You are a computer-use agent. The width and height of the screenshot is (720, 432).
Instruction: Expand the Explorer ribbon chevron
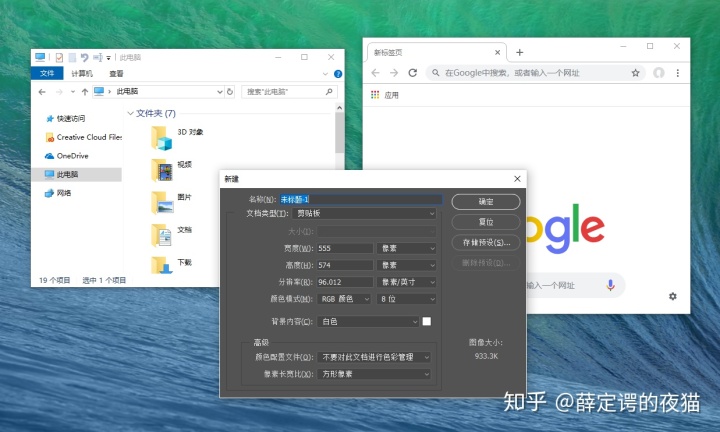325,73
